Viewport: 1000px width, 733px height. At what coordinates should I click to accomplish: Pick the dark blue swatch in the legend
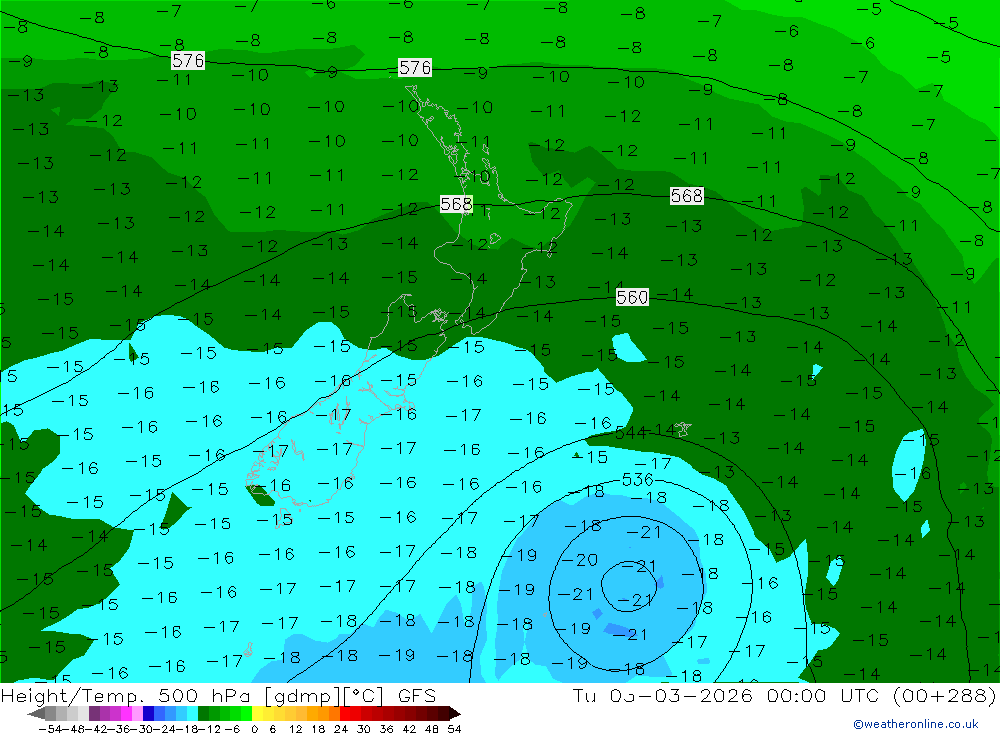point(148,714)
